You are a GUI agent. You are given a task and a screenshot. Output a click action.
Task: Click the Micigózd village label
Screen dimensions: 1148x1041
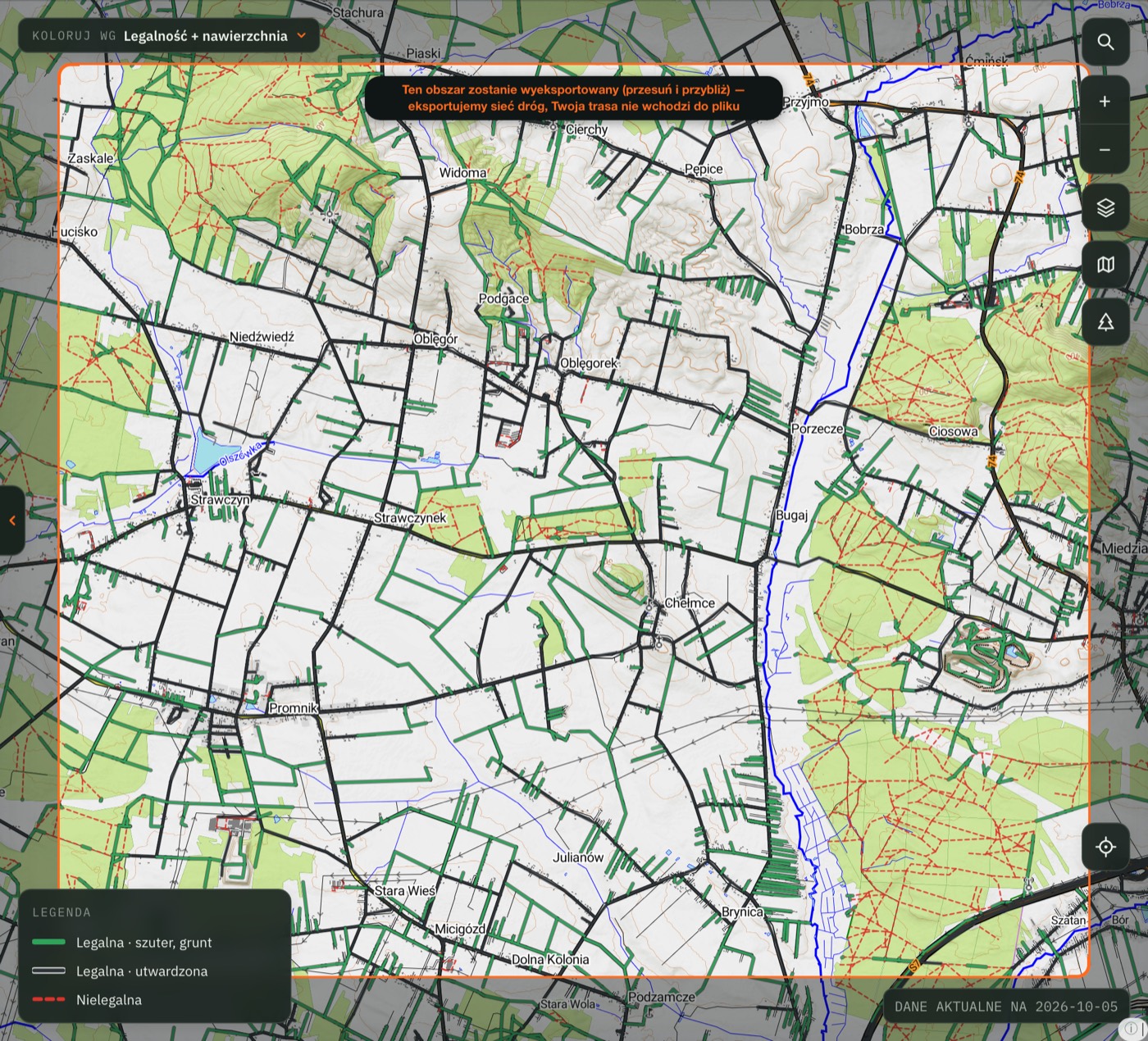coord(460,929)
